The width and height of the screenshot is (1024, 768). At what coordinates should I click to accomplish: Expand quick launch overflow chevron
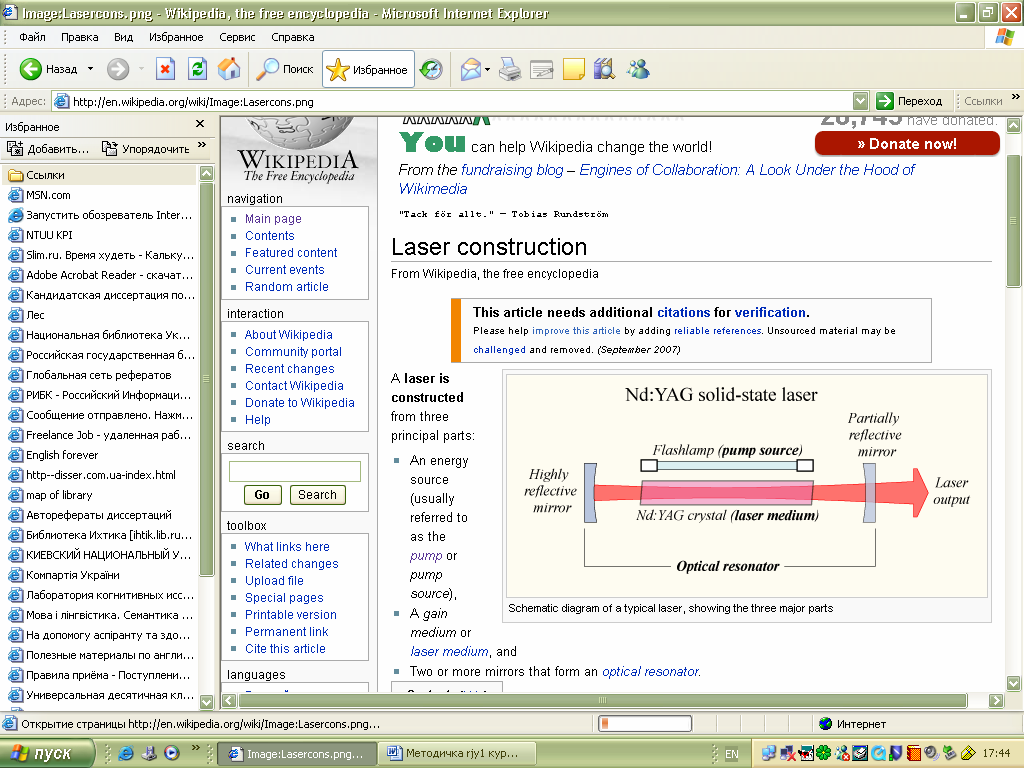coord(195,748)
